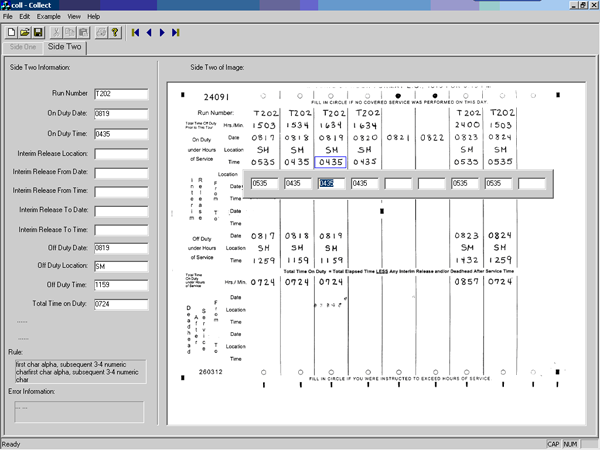Click the Interim Release From Time field
600x450 pixels.
(121, 192)
